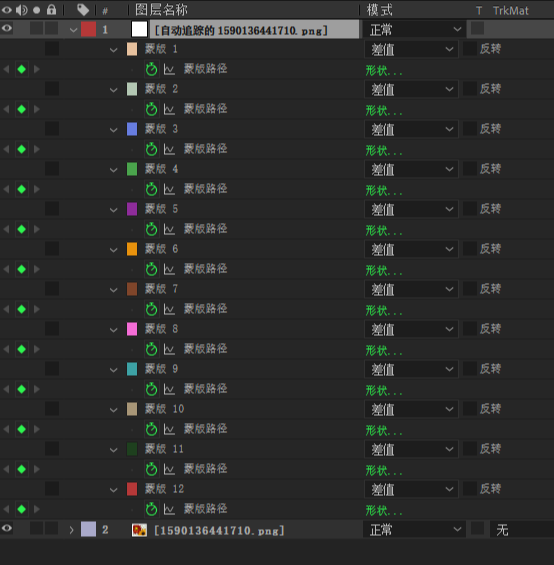554x565 pixels.
Task: Add keyframe diamond for 蒙版 1 path
Action: pos(22,69)
